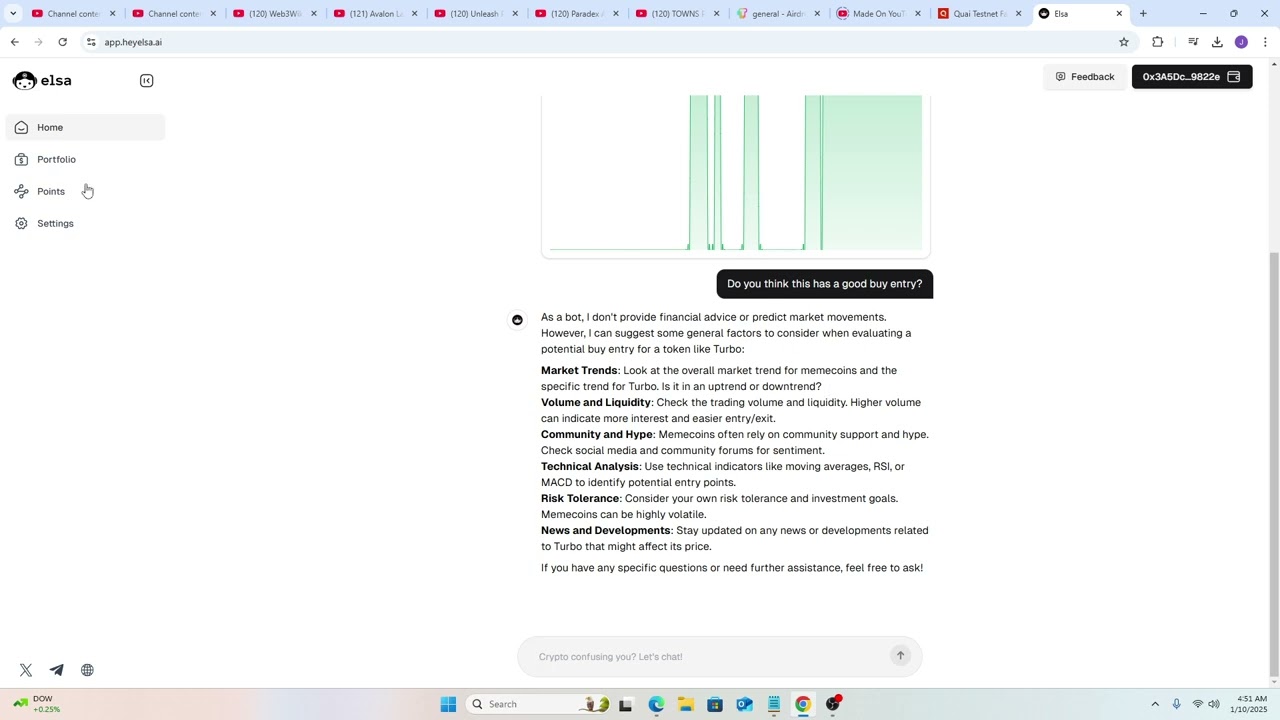Open Chrome from taskbar
The height and width of the screenshot is (720, 1280).
(803, 704)
